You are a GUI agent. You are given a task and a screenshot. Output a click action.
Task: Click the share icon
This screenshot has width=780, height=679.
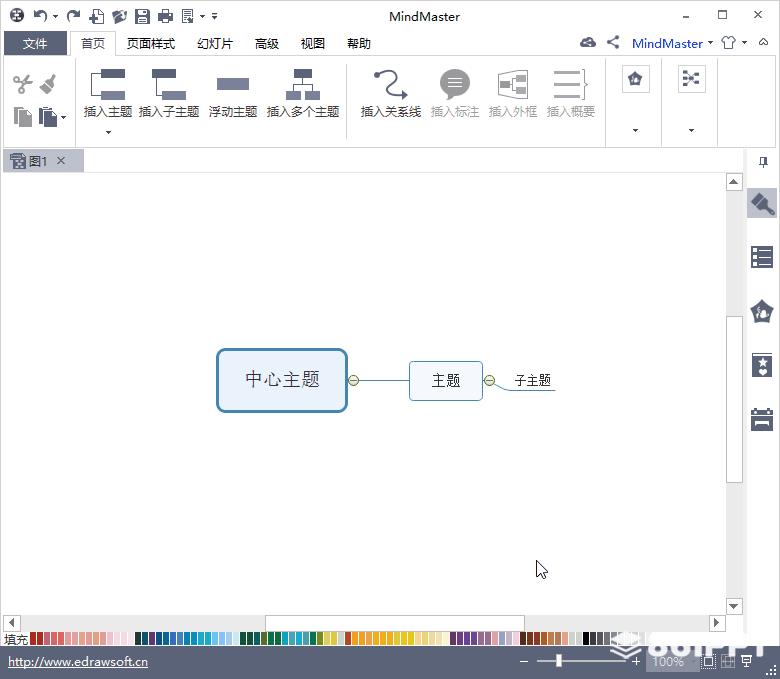coord(613,42)
